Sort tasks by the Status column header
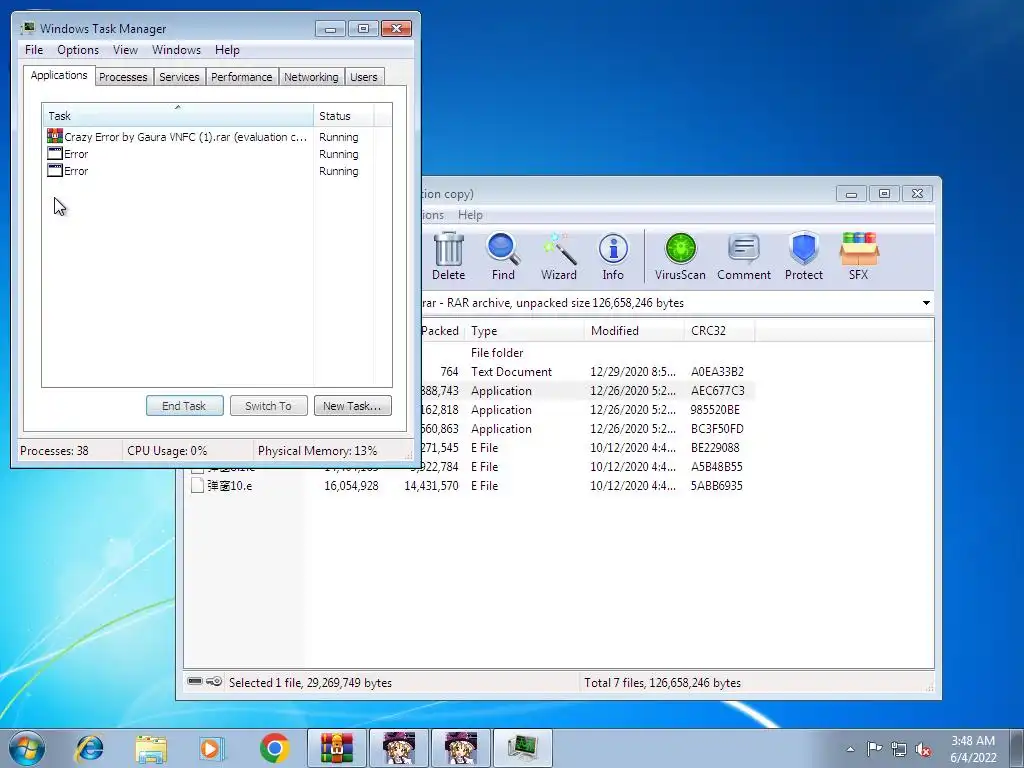 (x=344, y=116)
